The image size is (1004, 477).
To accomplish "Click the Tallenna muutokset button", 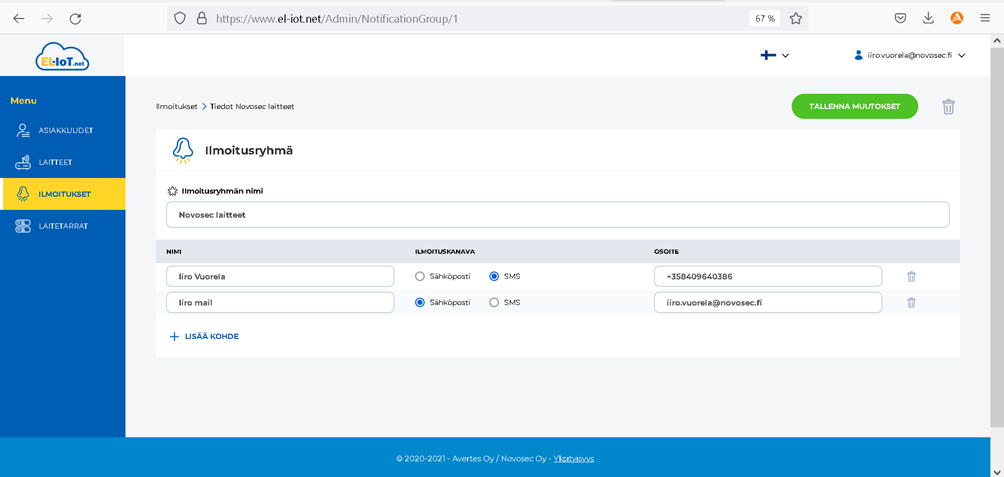I will click(x=855, y=106).
